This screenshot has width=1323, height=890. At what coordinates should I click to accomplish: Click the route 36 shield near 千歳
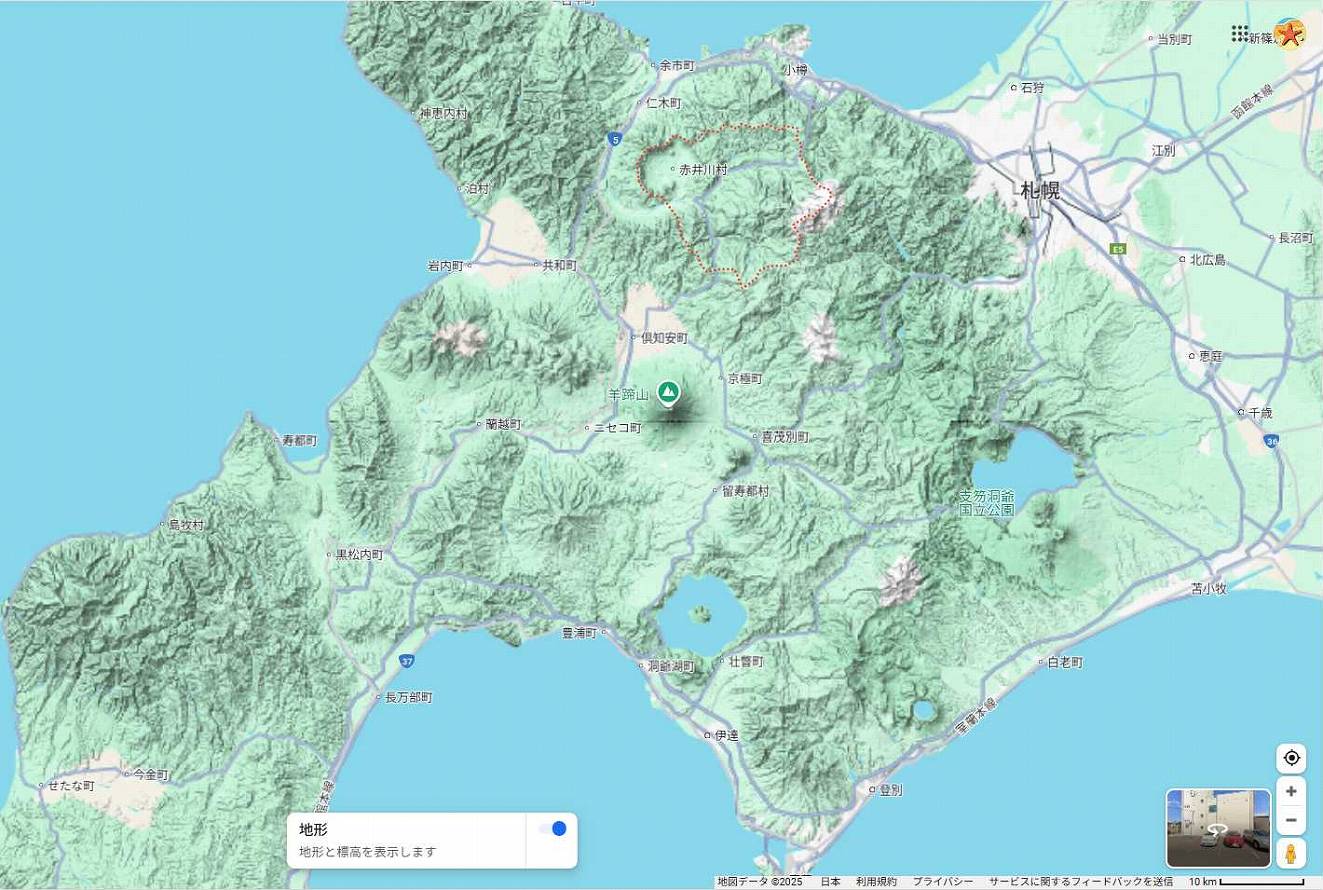(1271, 440)
